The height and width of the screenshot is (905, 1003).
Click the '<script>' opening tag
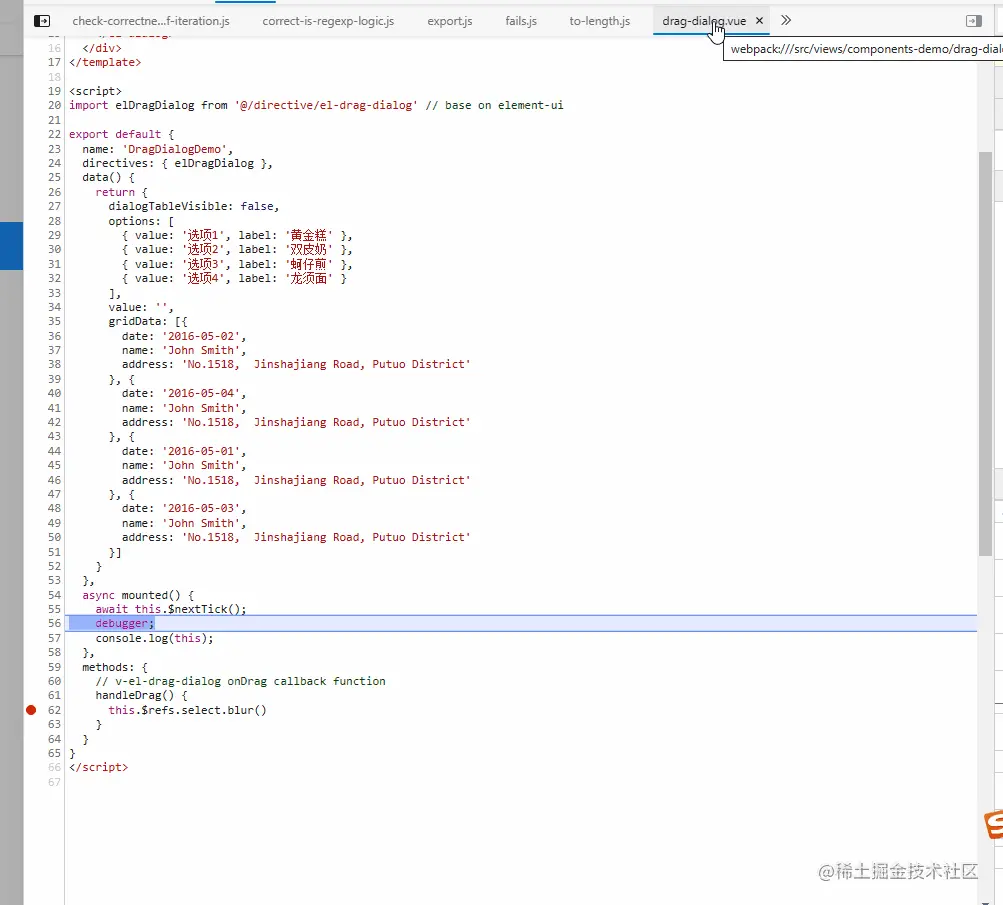coord(95,91)
